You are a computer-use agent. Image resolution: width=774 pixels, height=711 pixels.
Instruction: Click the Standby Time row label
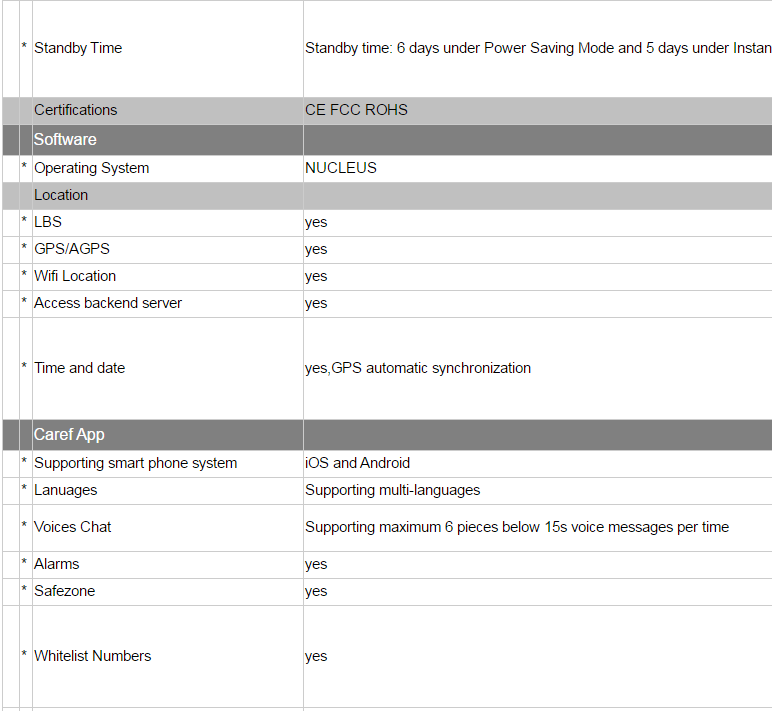(78, 48)
